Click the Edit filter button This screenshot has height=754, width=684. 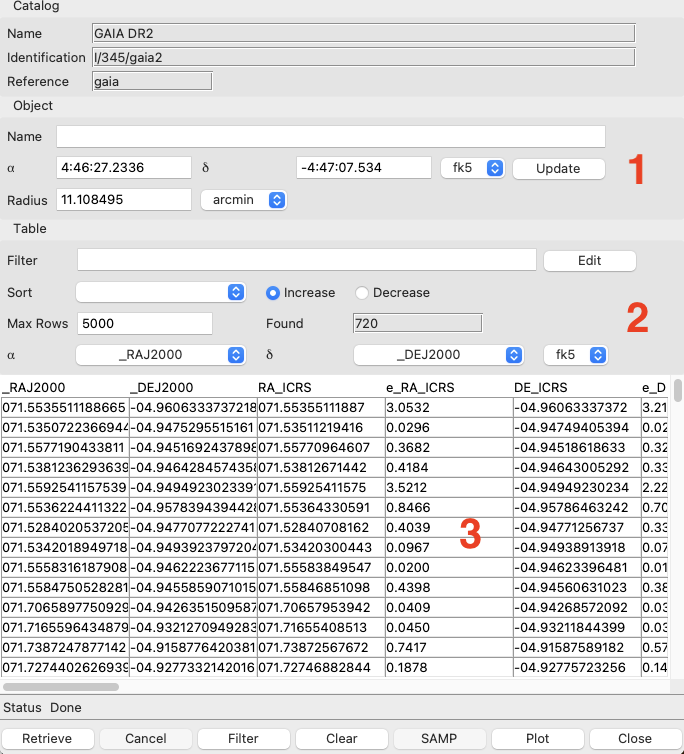pos(589,261)
